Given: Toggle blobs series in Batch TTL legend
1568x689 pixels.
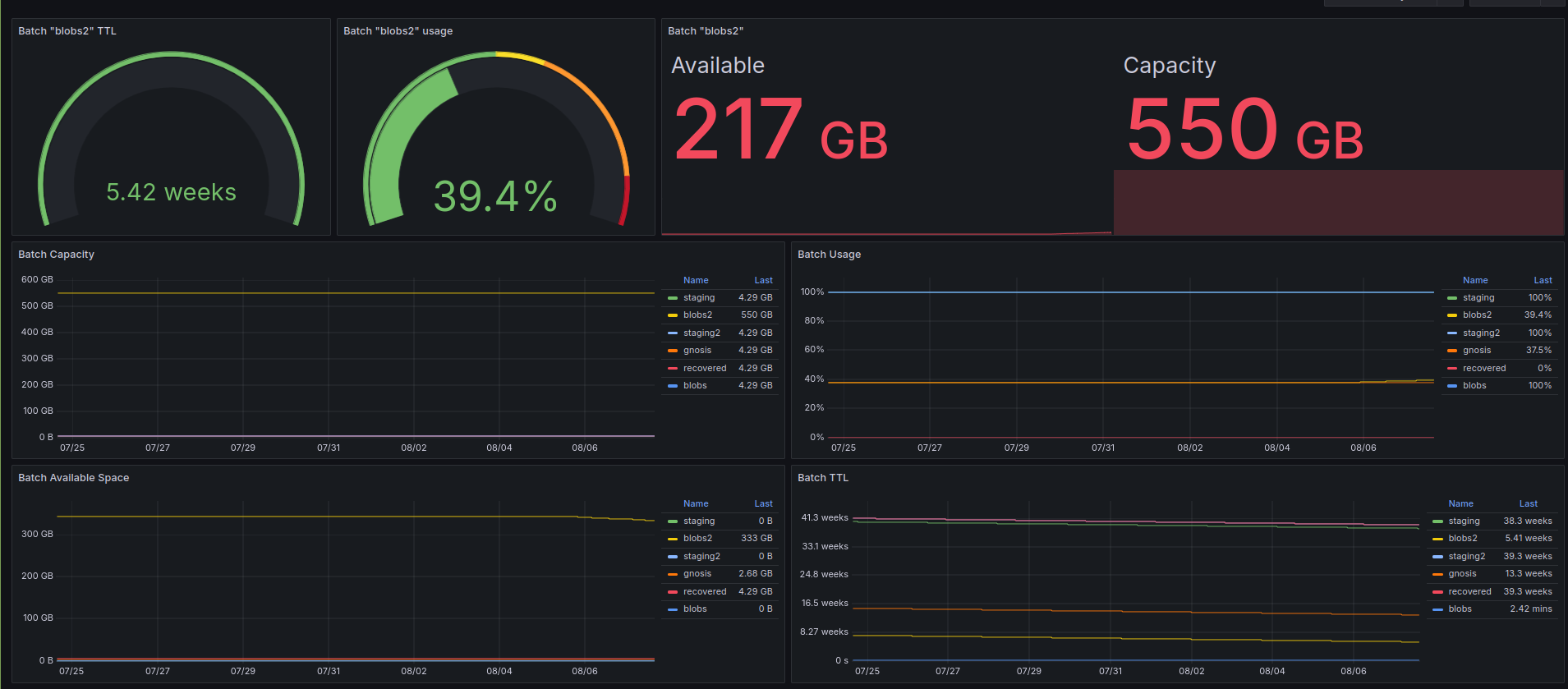Looking at the screenshot, I should tap(1460, 609).
